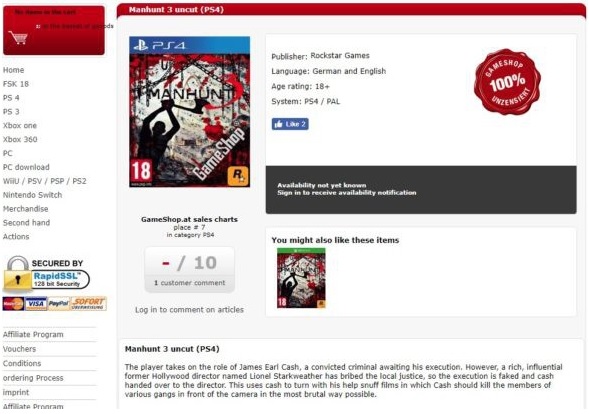The width and height of the screenshot is (589, 414).
Task: Click the Visa payment icon
Action: coord(36,304)
